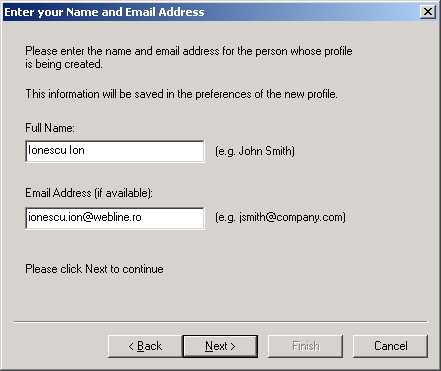Cancel the profile creation wizard
The image size is (441, 371).
click(390, 346)
